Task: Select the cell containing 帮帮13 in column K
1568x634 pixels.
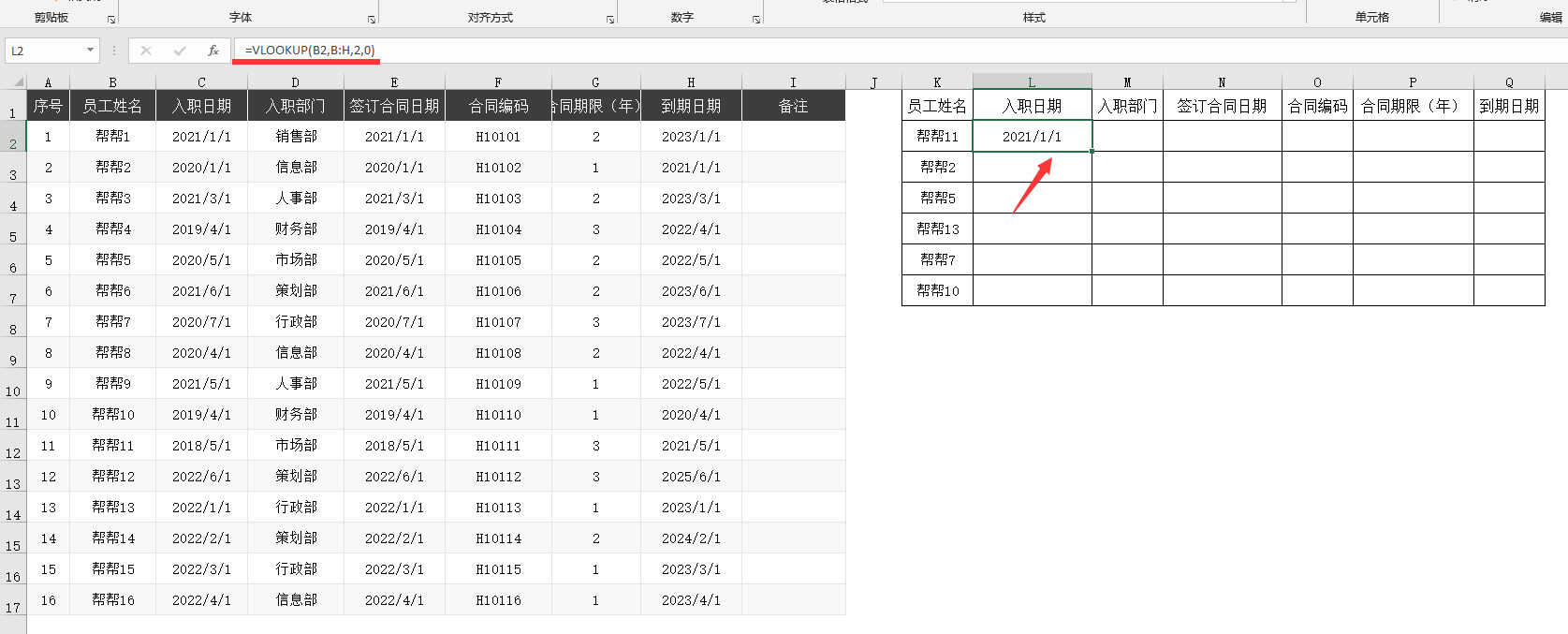Action: pyautogui.click(x=937, y=229)
